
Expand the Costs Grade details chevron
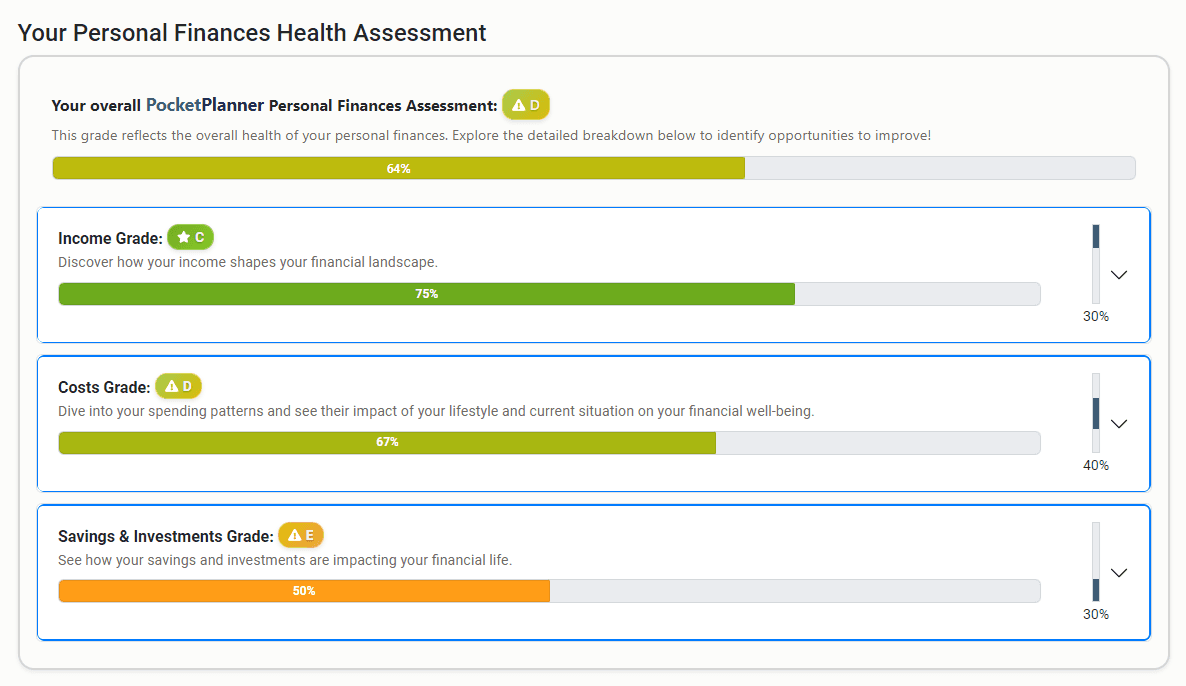(x=1119, y=424)
